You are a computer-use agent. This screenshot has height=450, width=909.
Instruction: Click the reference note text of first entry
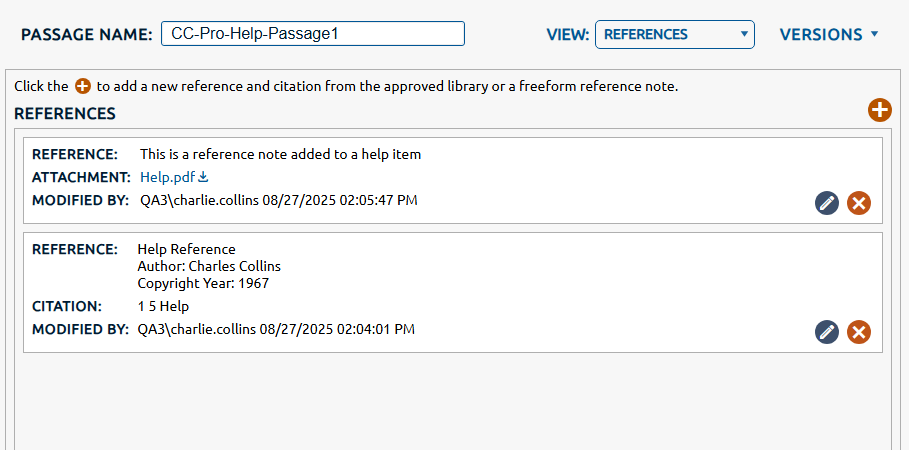pyautogui.click(x=280, y=154)
